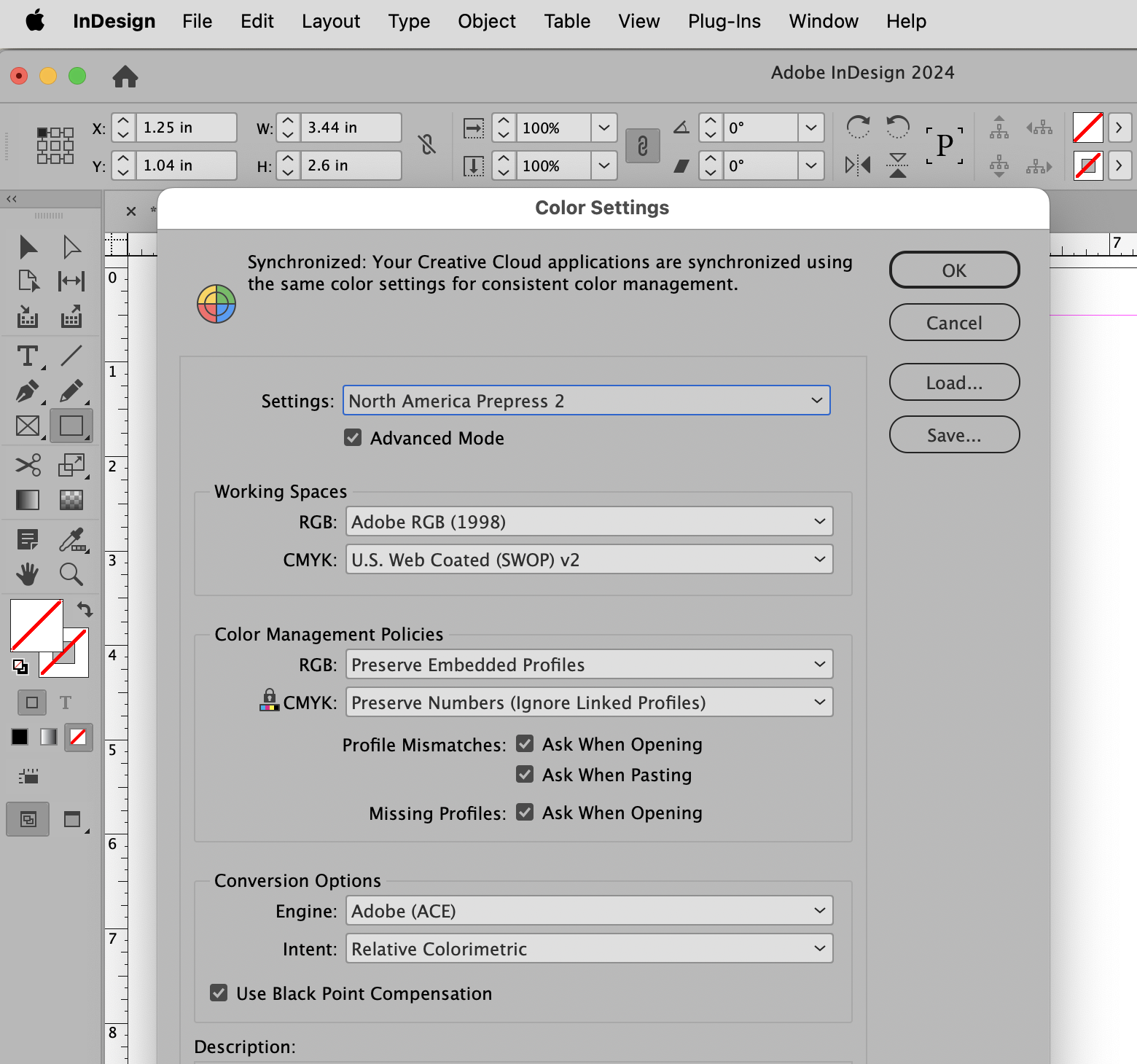
Task: Disable Use Black Point Compensation
Action: pyautogui.click(x=219, y=993)
